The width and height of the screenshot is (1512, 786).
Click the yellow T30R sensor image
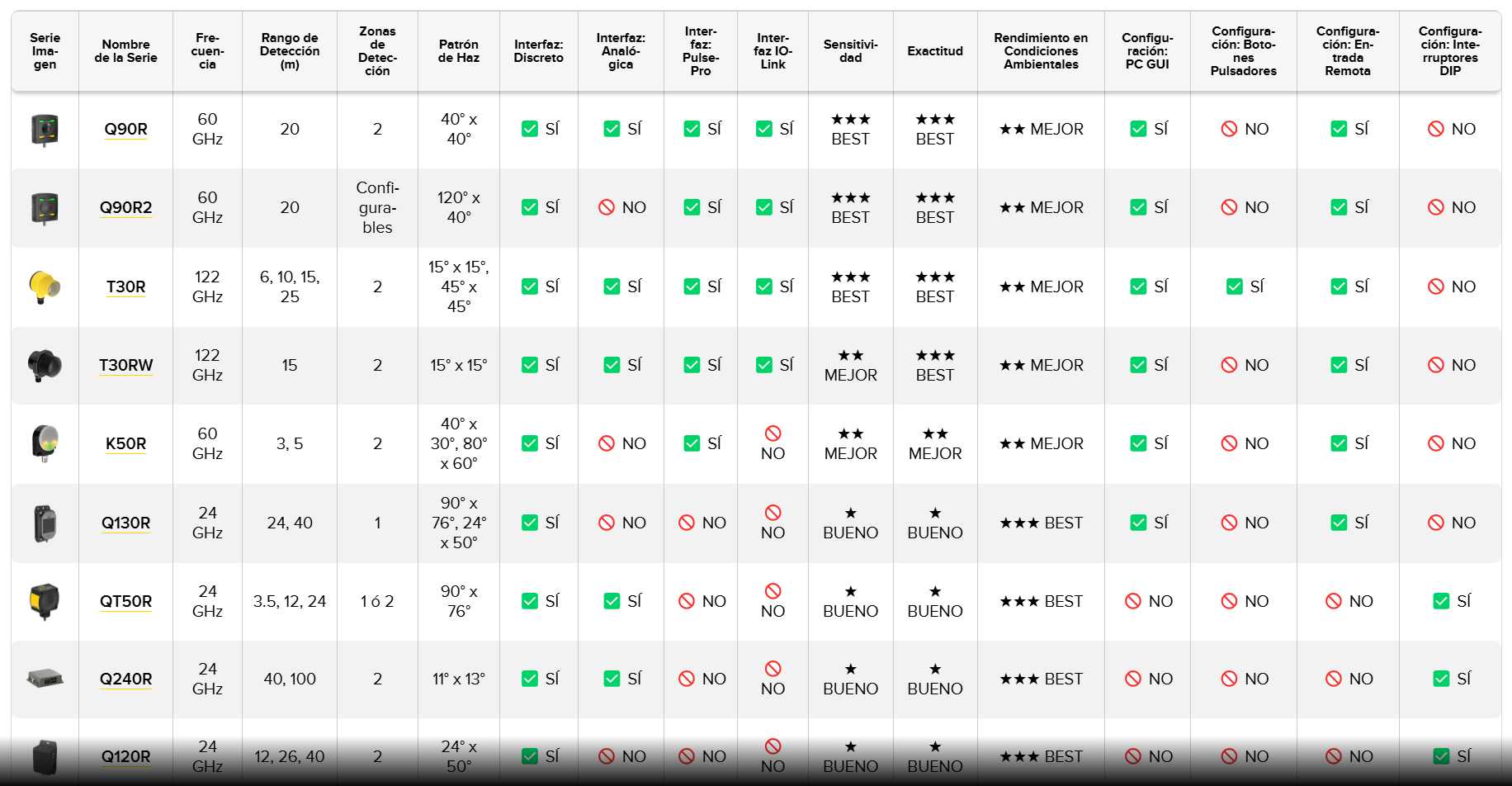tap(45, 287)
